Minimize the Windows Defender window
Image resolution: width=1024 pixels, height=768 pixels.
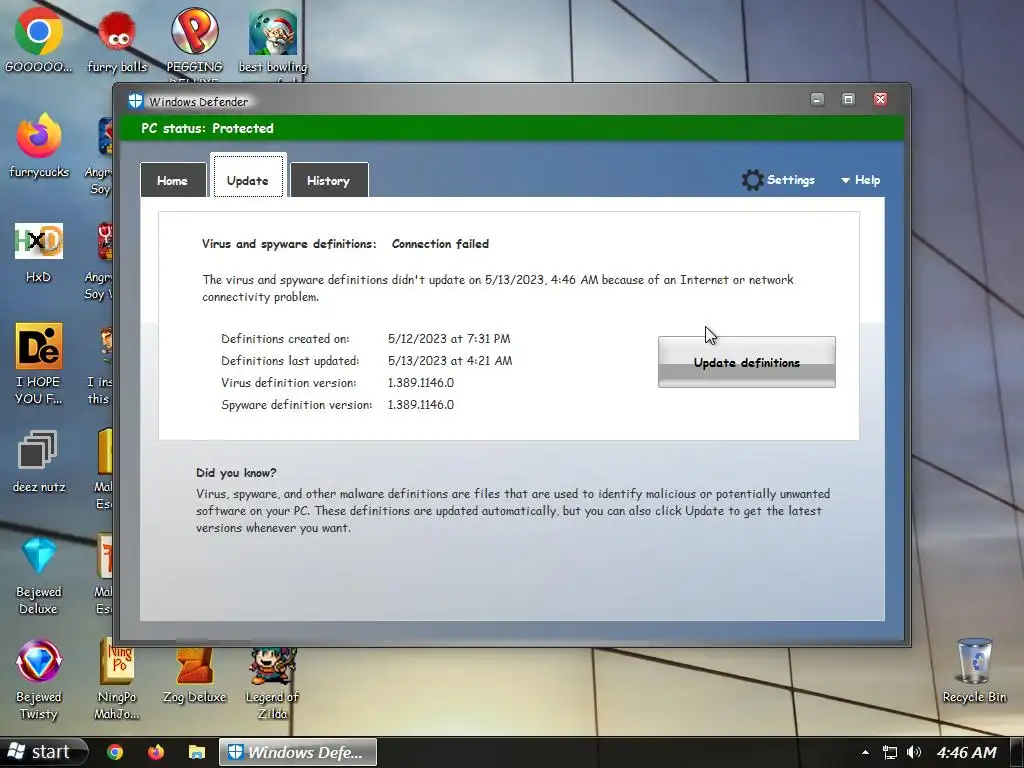[x=817, y=99]
